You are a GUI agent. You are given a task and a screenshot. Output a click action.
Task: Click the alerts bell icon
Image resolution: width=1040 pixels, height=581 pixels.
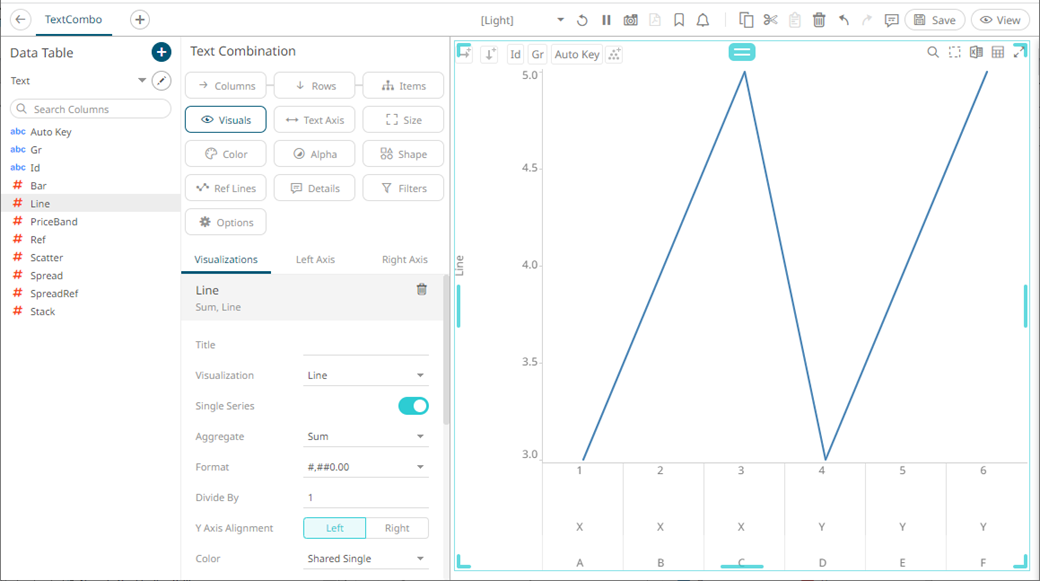pyautogui.click(x=703, y=20)
